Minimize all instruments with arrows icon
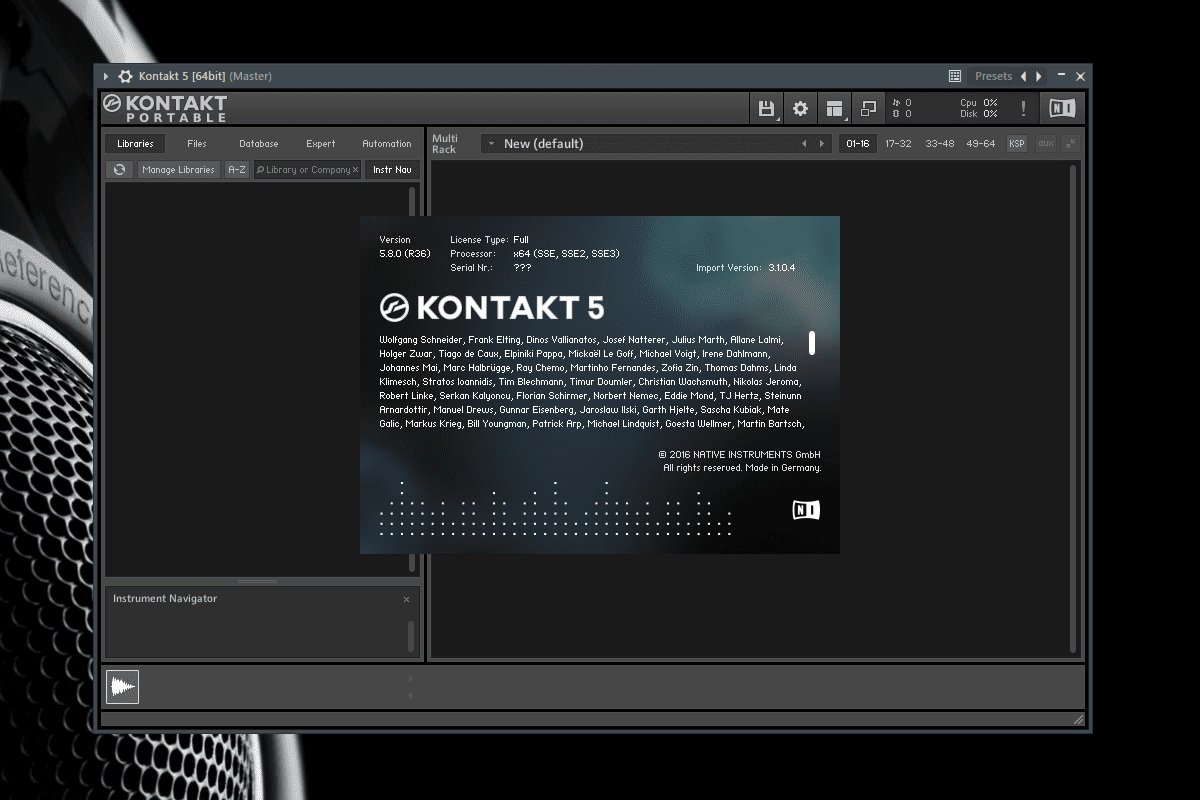This screenshot has width=1200, height=800. point(1071,144)
